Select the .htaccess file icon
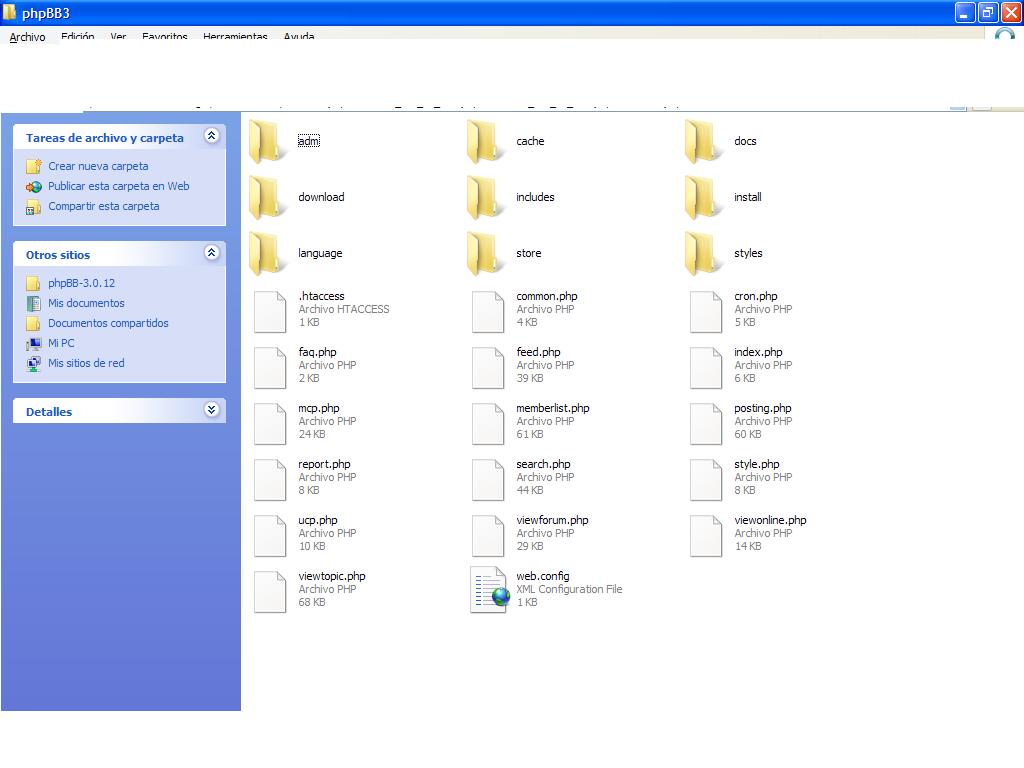Screen dimensions: 1024x768 click(270, 312)
